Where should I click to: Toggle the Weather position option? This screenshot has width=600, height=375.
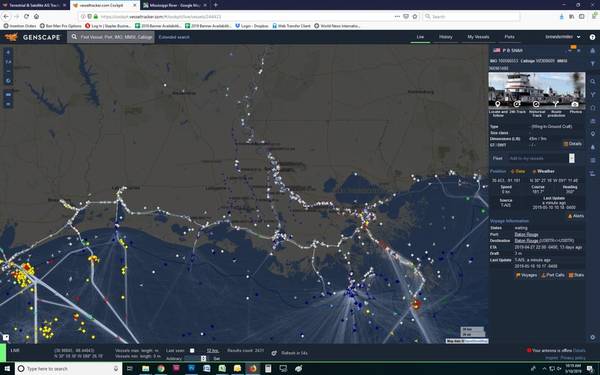click(x=543, y=171)
